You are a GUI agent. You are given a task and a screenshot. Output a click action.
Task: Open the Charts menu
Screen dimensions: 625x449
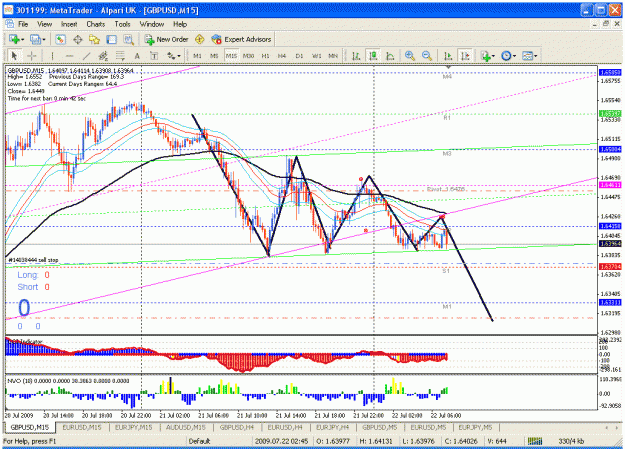[x=96, y=24]
